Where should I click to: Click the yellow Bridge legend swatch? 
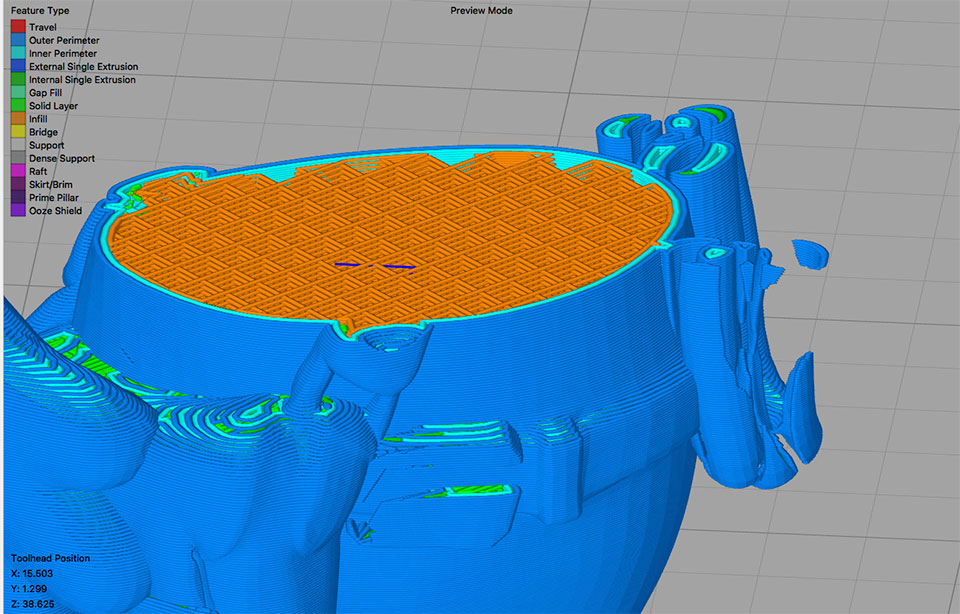(19, 132)
